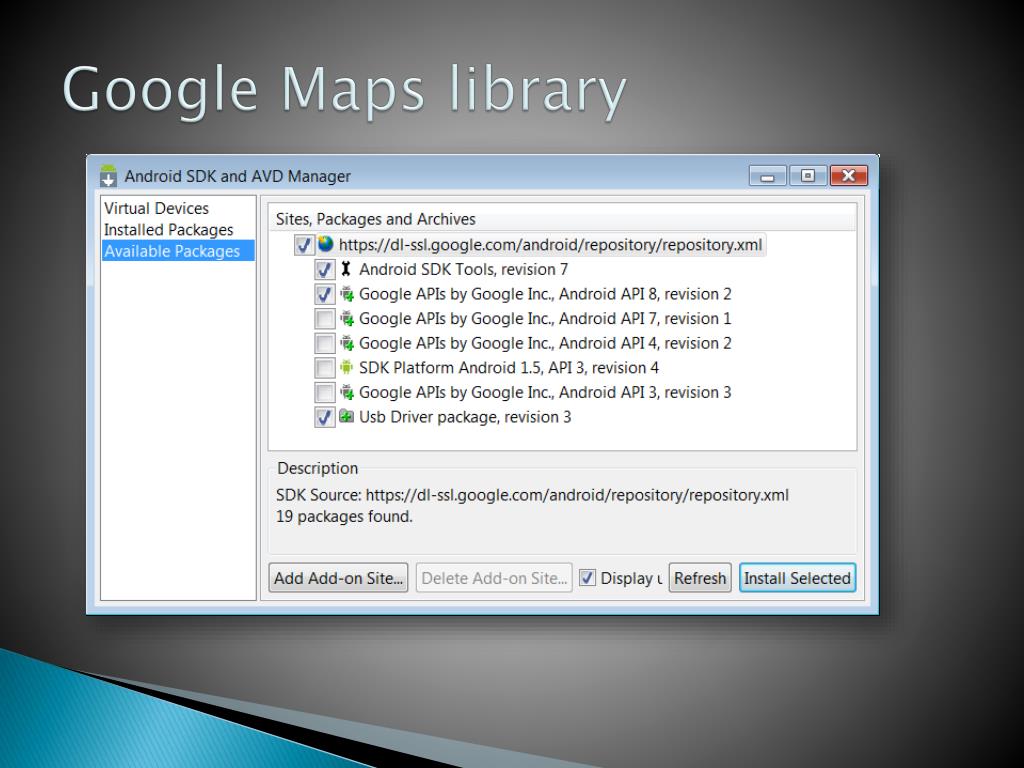Uncheck Android SDK Tools revision 7
Viewport: 1024px width, 768px height.
(325, 269)
